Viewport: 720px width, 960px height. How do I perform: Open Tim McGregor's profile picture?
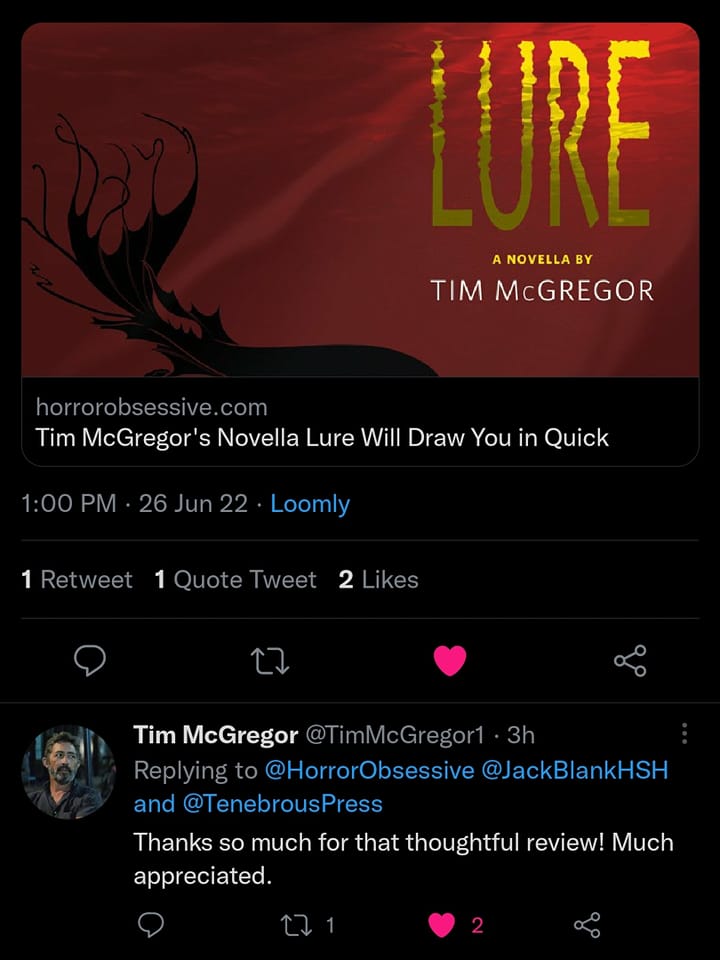point(68,771)
